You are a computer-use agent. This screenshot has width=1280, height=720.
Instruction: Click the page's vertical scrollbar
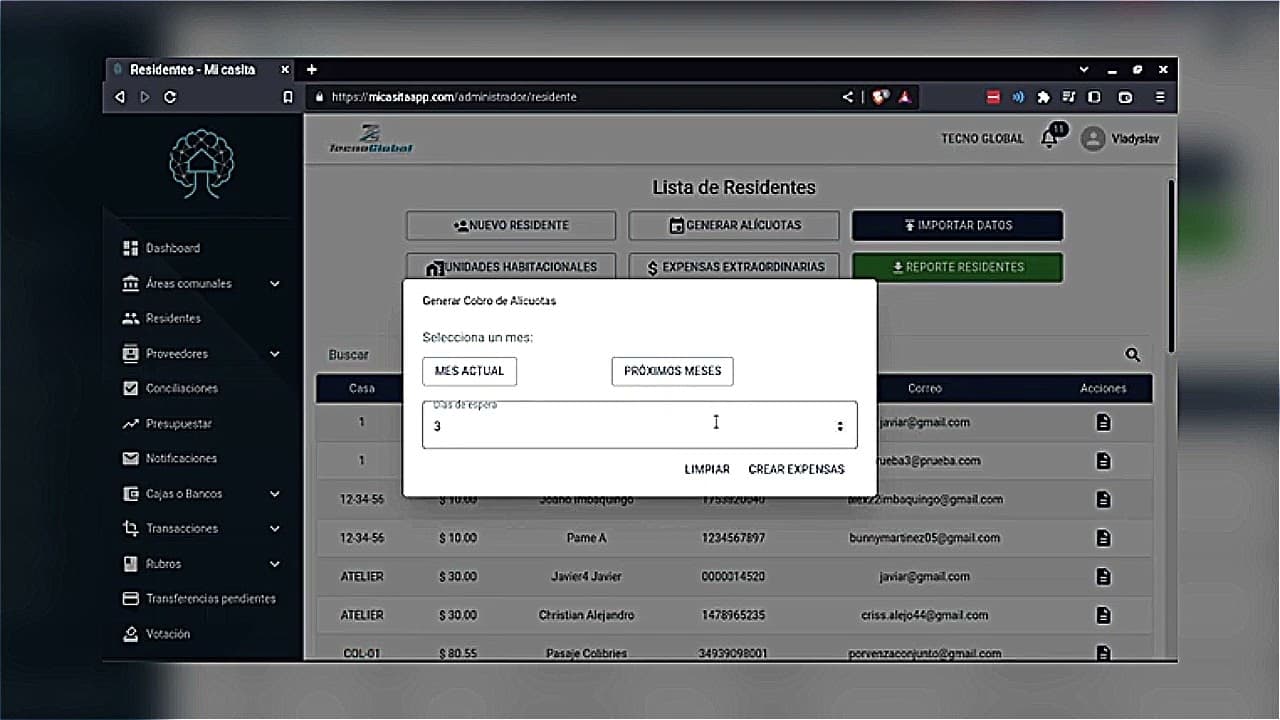(1170, 266)
